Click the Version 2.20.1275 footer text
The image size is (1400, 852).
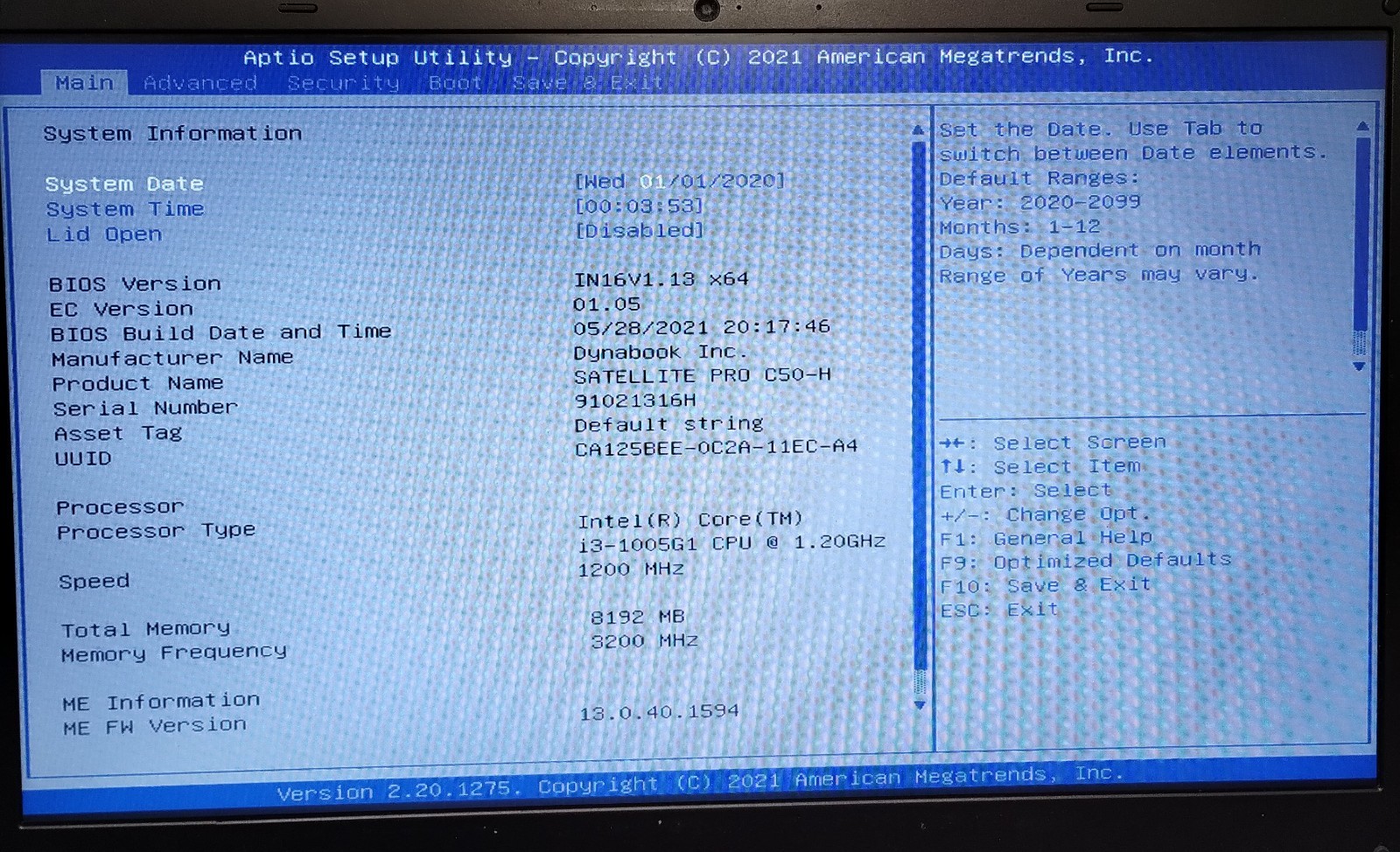(399, 791)
